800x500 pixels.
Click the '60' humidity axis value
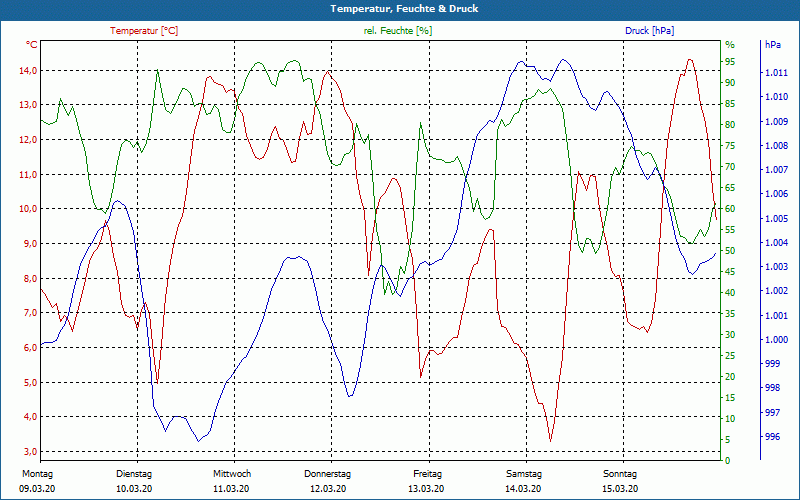(x=730, y=209)
